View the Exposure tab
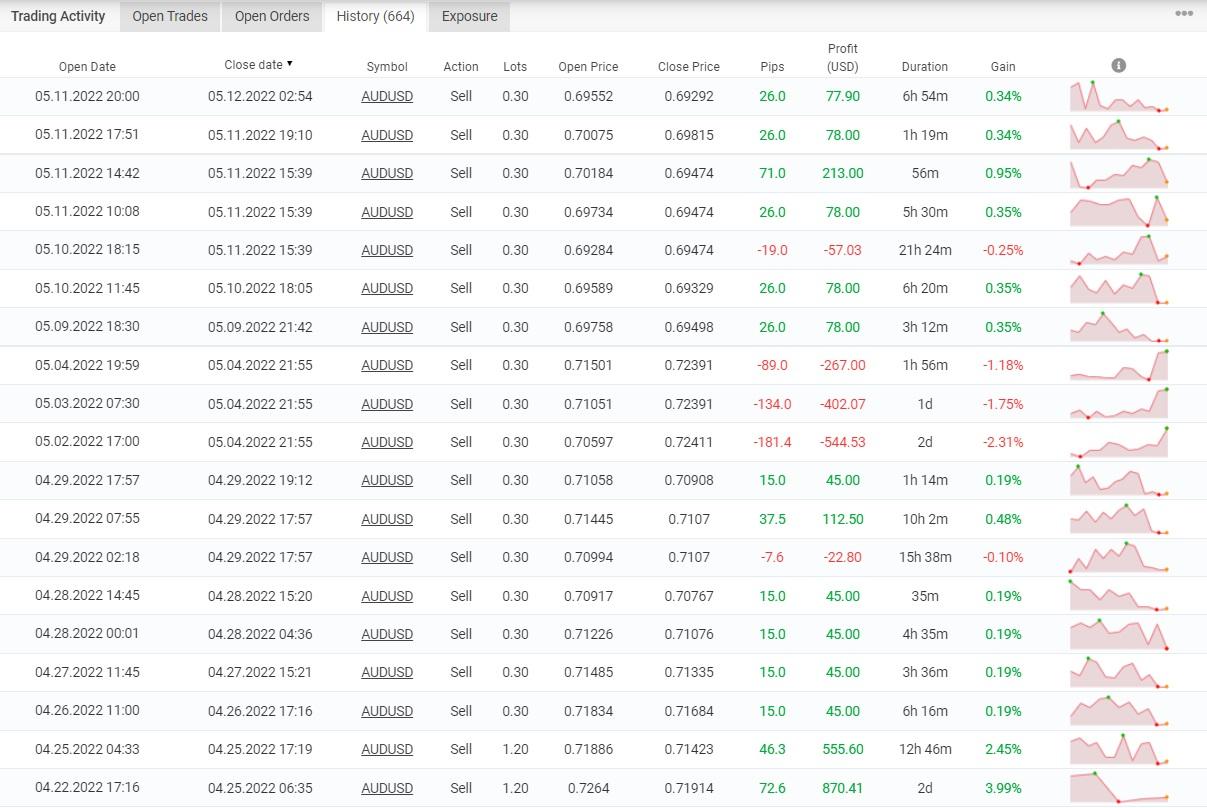This screenshot has width=1207, height=808. [470, 16]
